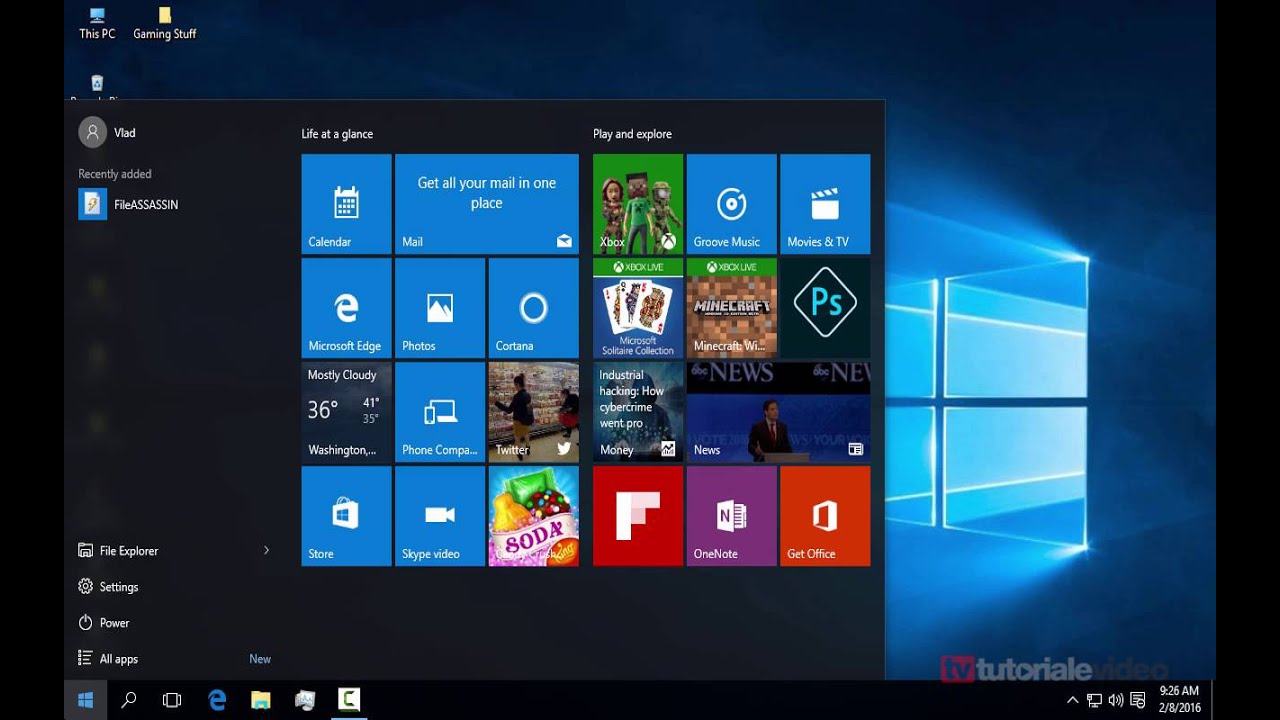Open the Photos tile
The width and height of the screenshot is (1280, 720).
click(x=440, y=308)
